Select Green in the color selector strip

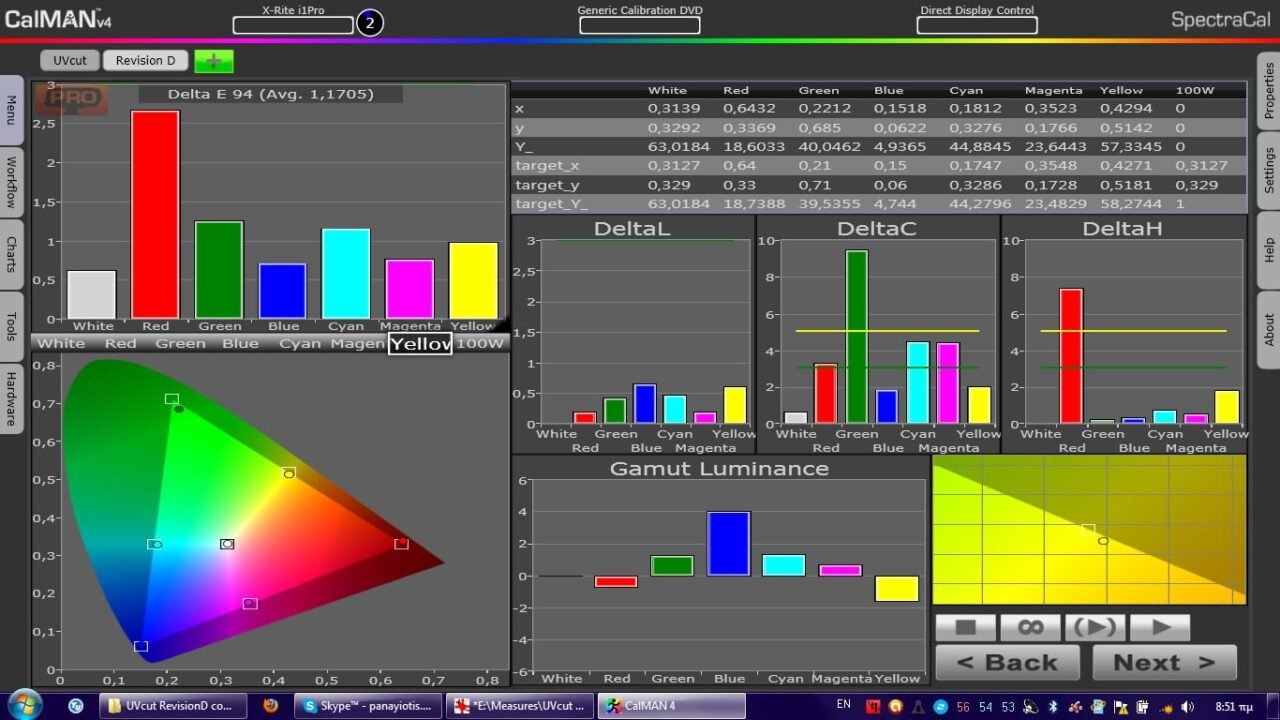pyautogui.click(x=180, y=343)
